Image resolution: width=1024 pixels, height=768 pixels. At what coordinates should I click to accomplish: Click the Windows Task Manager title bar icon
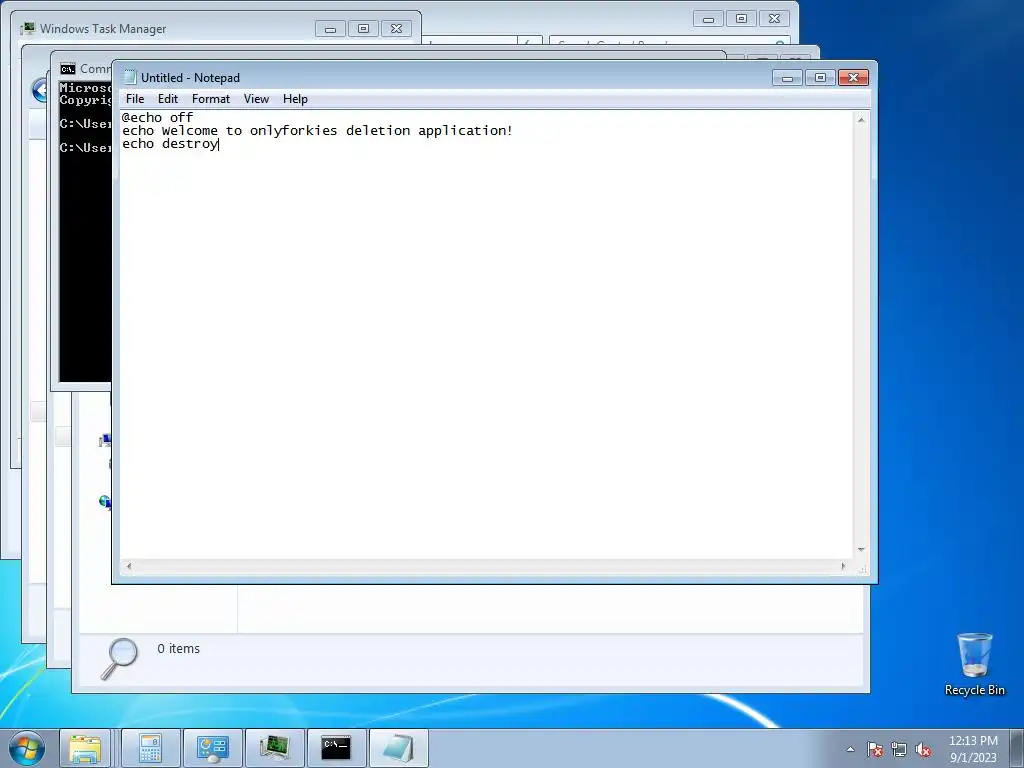click(27, 28)
